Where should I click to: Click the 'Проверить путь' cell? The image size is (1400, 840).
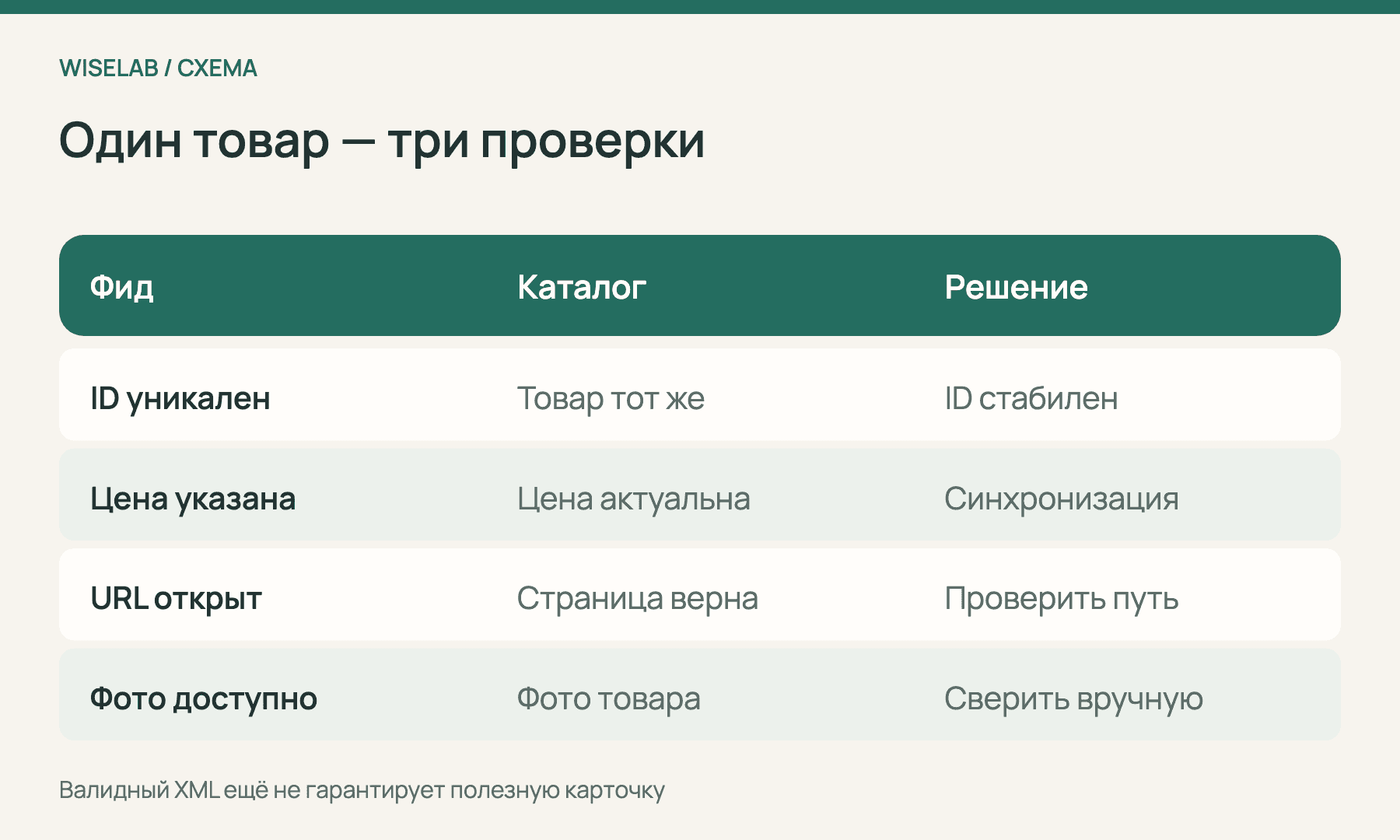pos(1062,598)
